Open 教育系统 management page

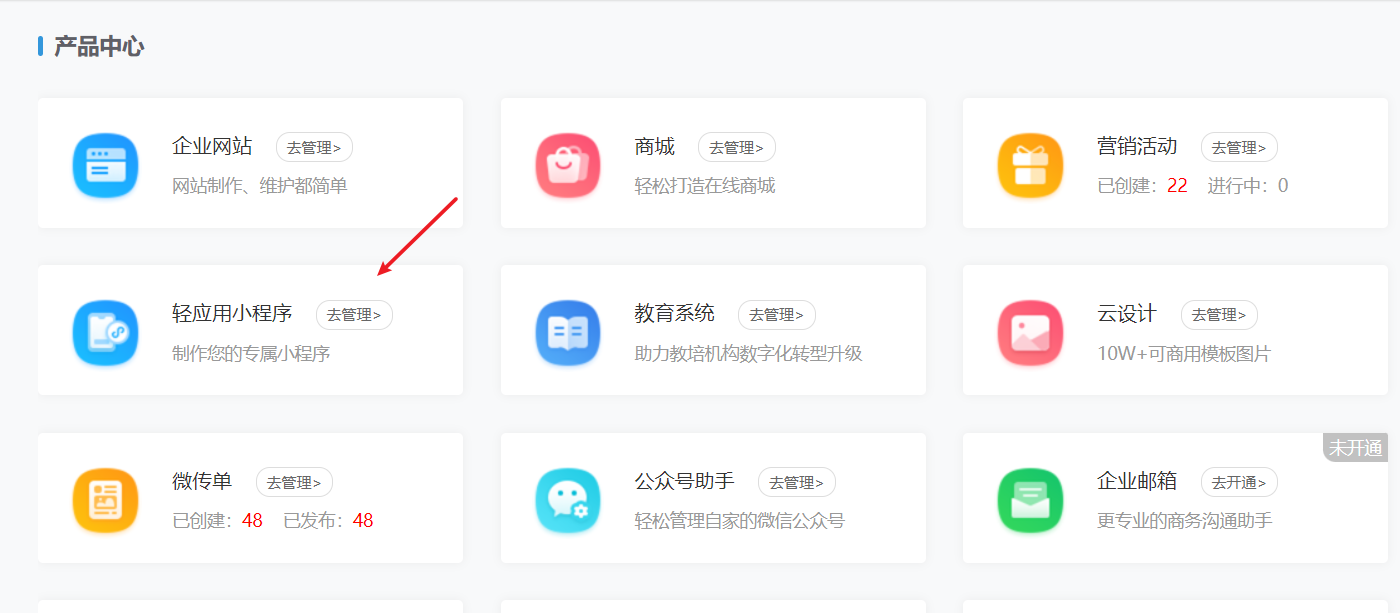tap(777, 315)
